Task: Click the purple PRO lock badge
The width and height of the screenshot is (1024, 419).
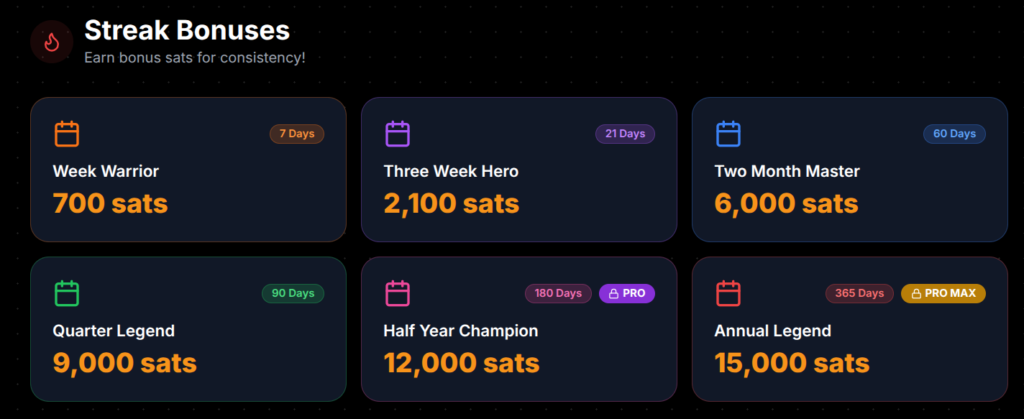Action: (627, 294)
